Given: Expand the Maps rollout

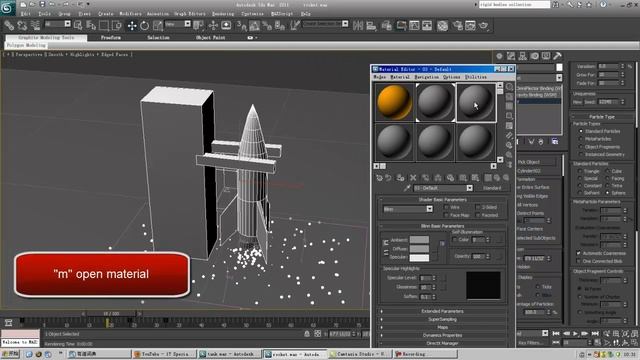Looking at the screenshot, I should 442,327.
